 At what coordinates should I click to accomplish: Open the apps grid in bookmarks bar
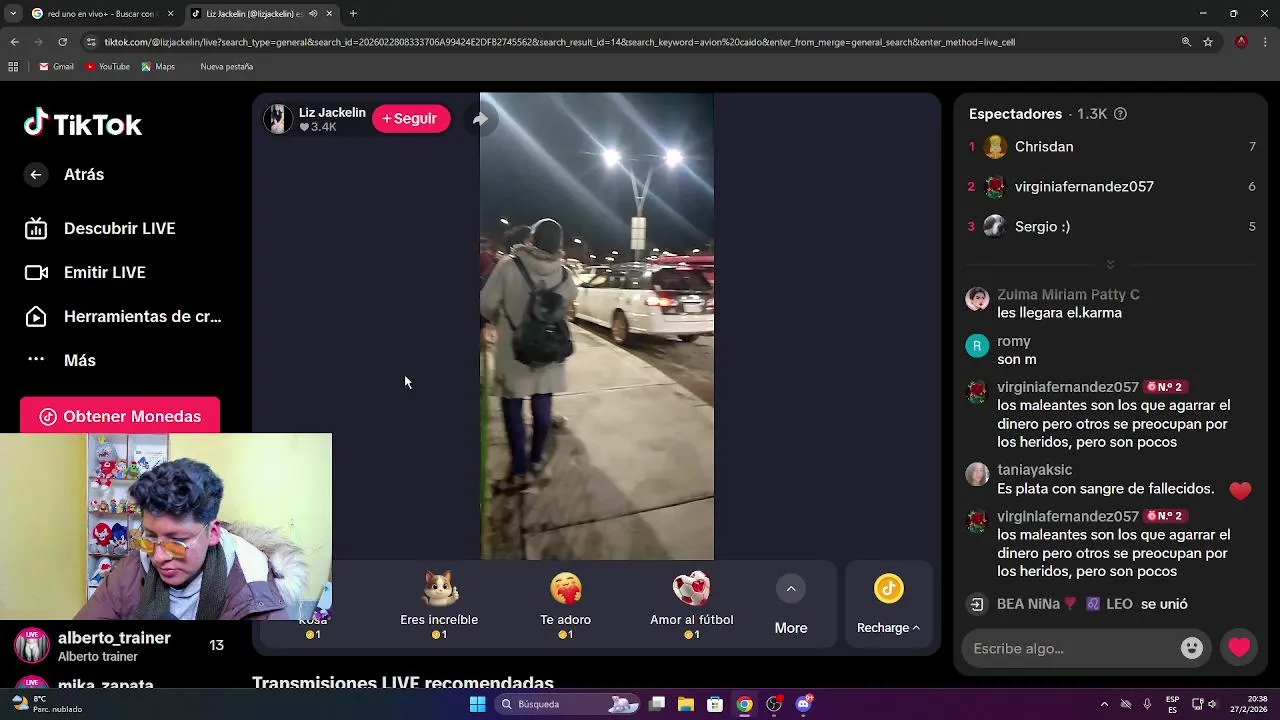tap(13, 67)
